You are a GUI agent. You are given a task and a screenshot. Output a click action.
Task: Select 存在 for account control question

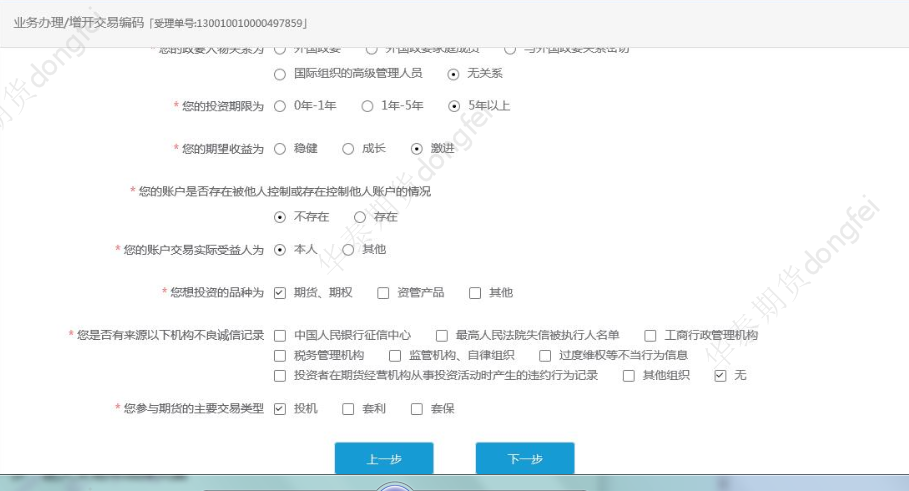point(360,216)
